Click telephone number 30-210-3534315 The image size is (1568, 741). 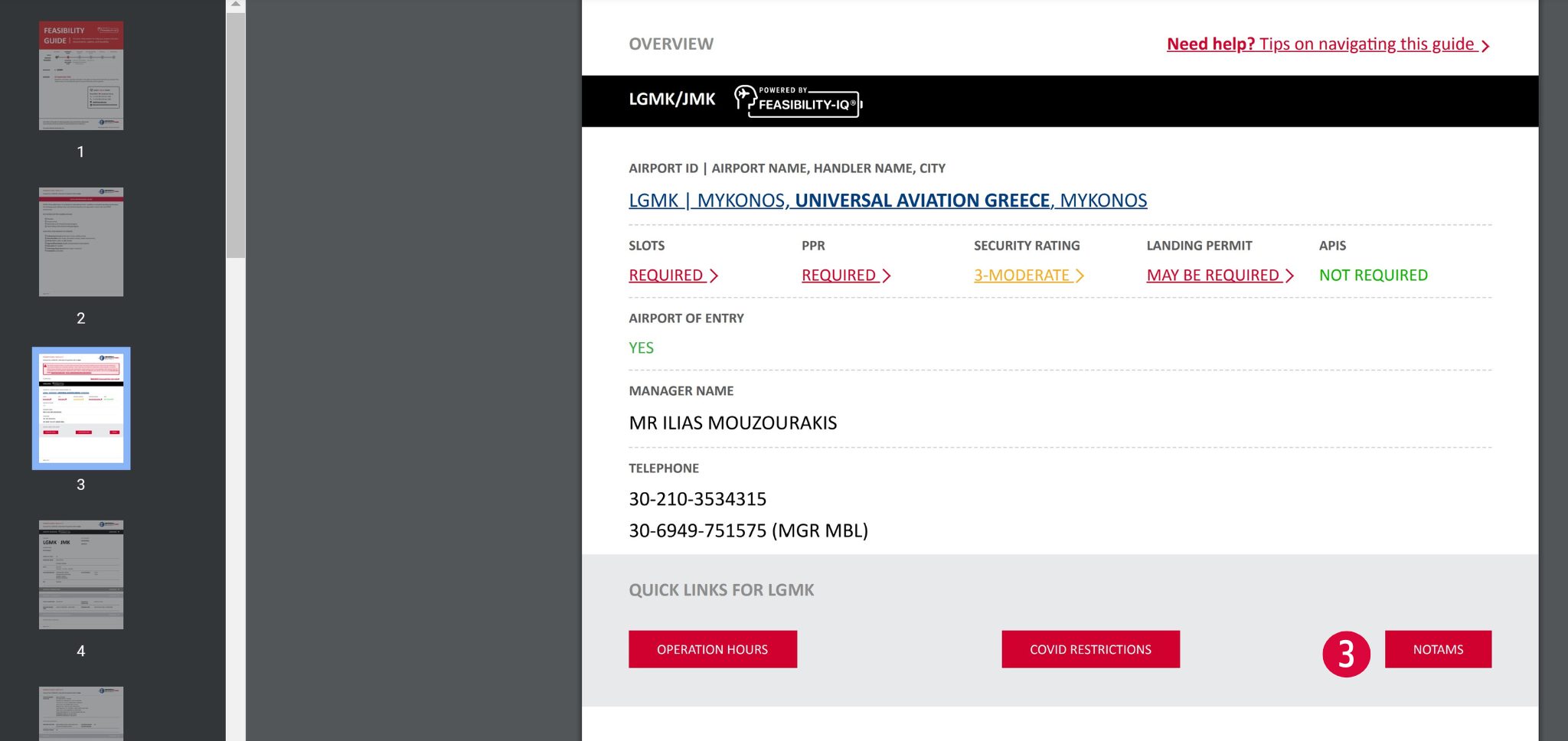pyautogui.click(x=697, y=499)
